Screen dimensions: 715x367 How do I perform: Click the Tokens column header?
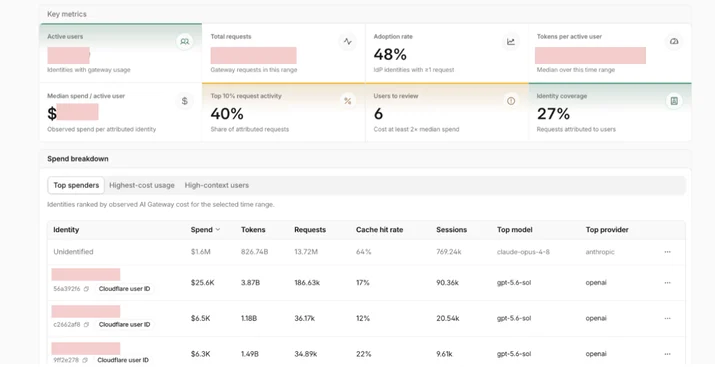253,230
